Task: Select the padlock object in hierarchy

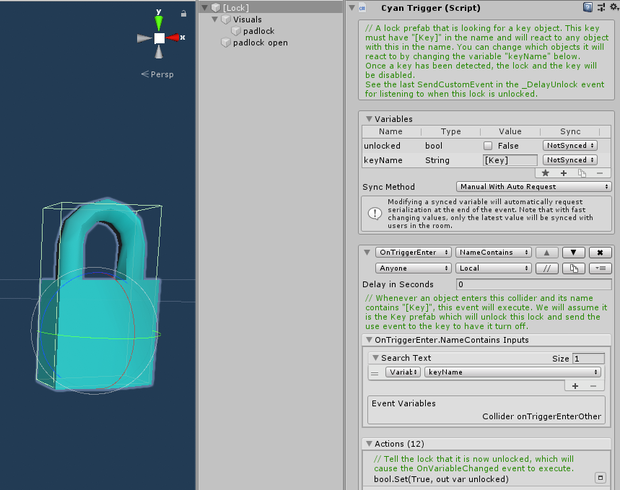Action: pos(259,31)
